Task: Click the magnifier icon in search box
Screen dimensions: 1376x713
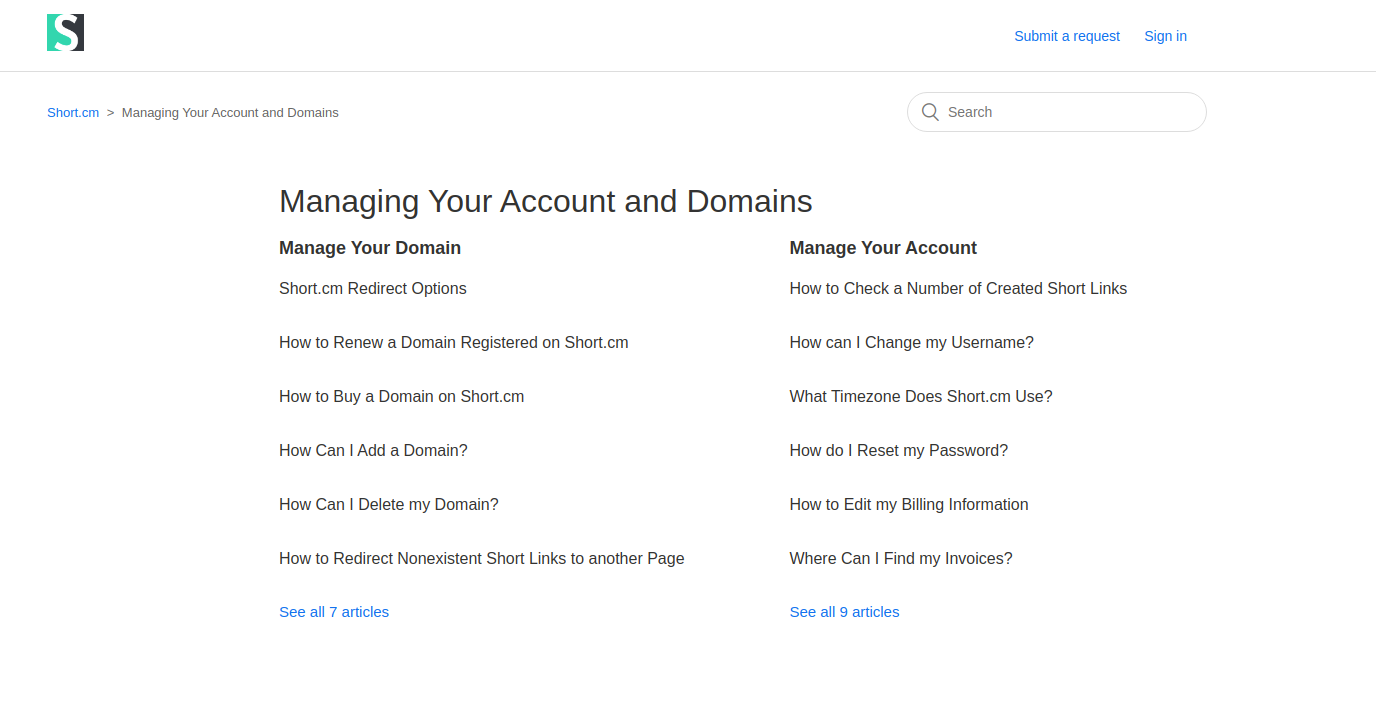Action: click(930, 112)
